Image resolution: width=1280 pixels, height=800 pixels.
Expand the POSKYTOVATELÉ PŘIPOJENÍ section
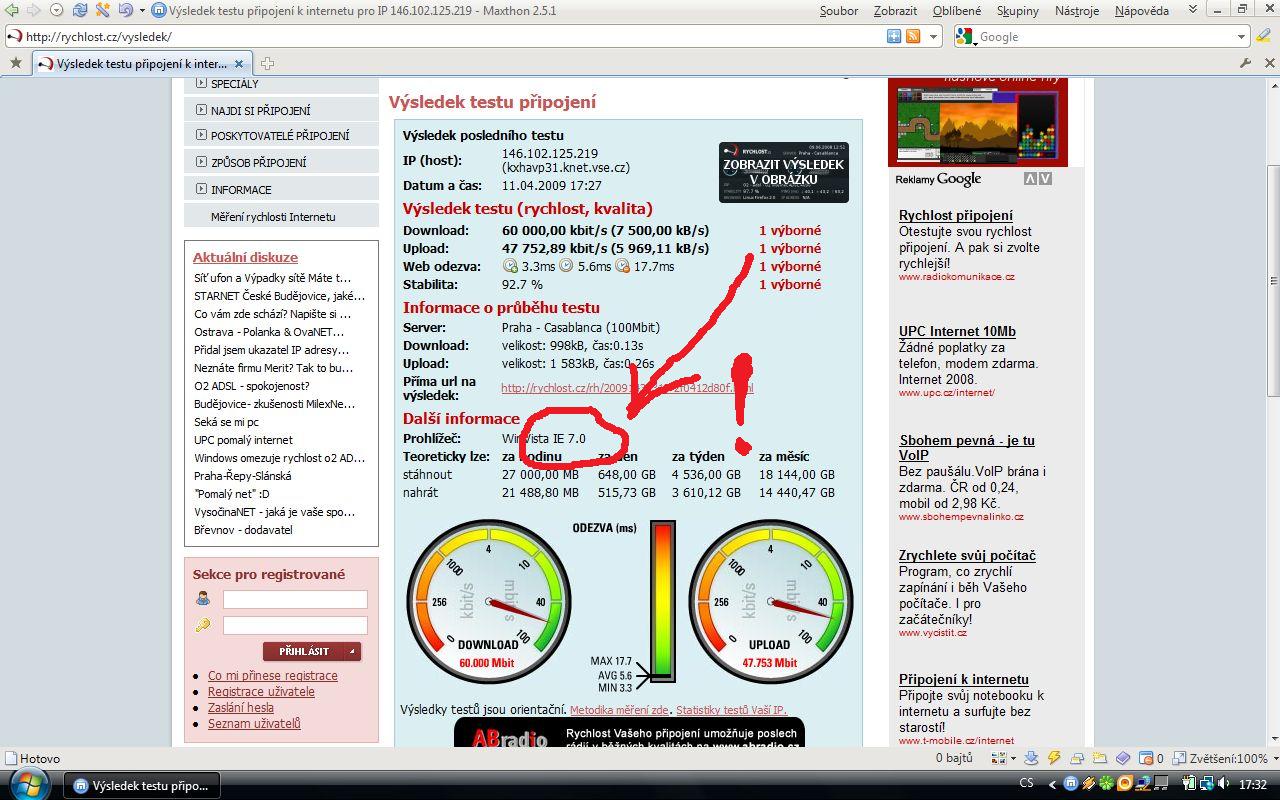tap(279, 136)
